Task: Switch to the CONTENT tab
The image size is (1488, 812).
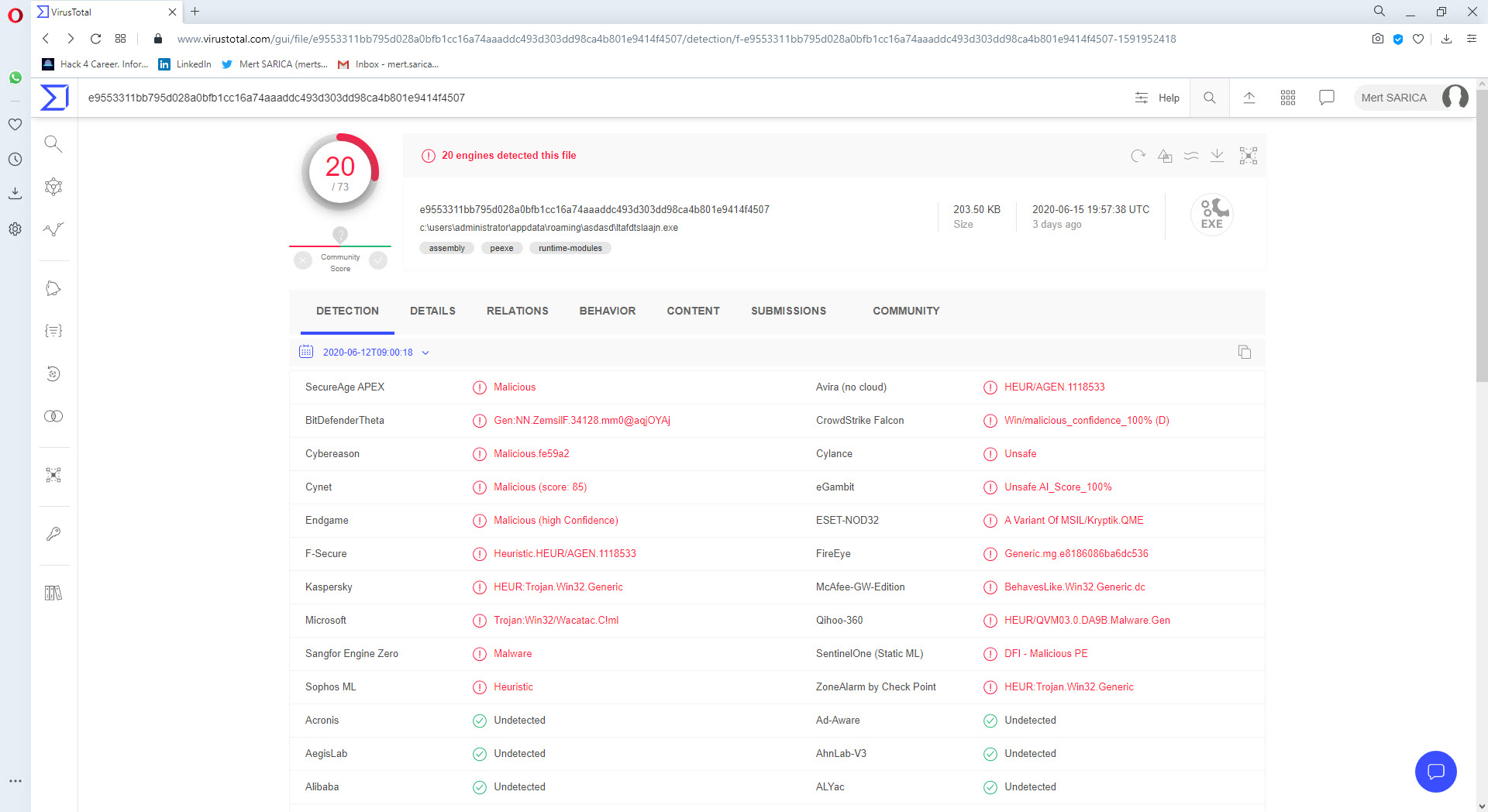Action: [x=693, y=311]
